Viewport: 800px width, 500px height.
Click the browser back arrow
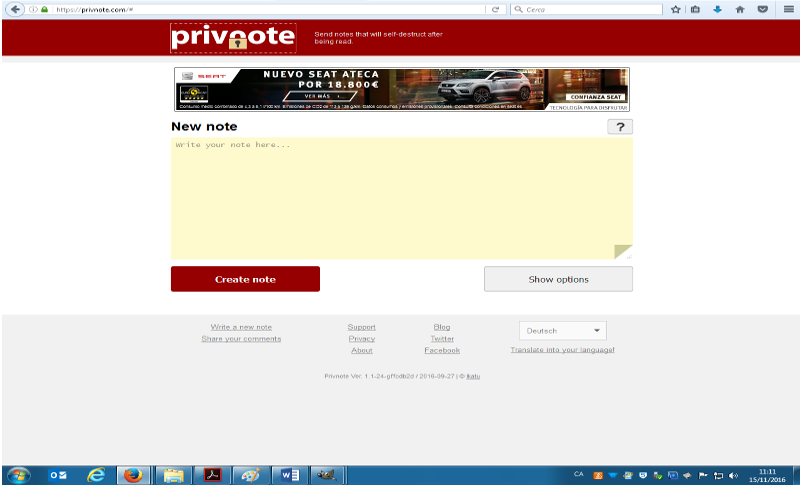click(15, 9)
